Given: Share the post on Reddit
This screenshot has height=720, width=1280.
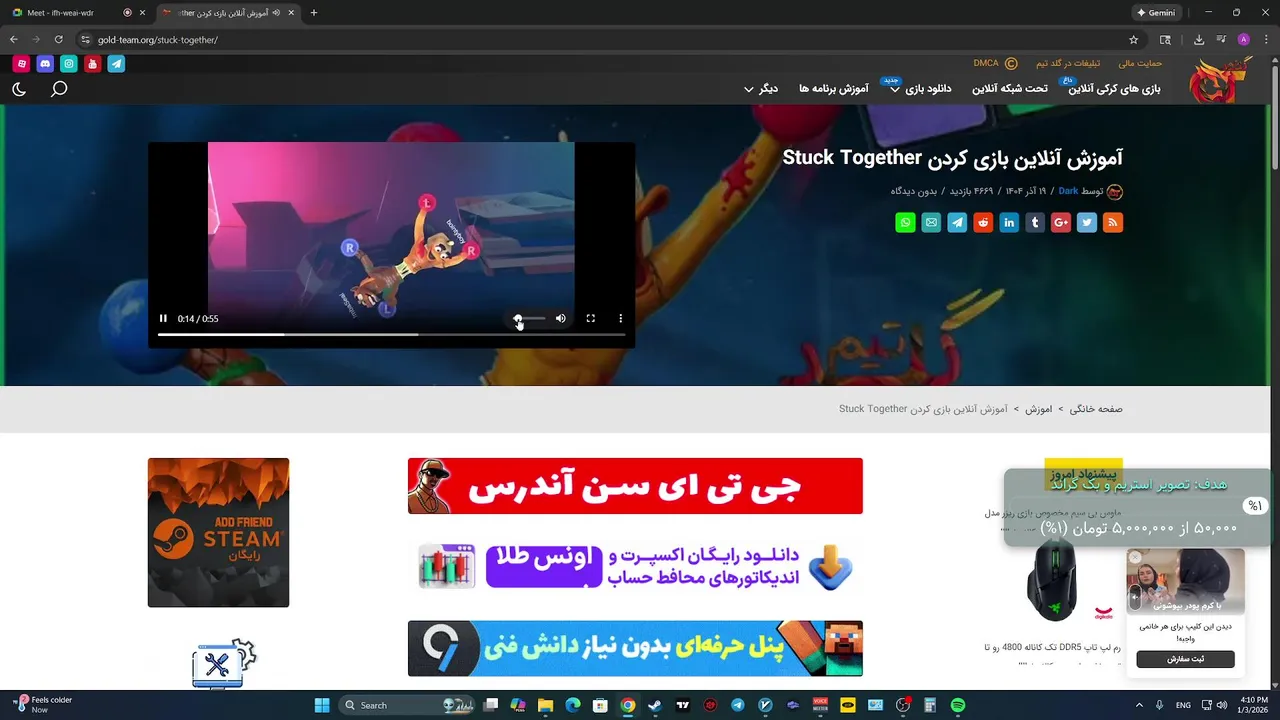Looking at the screenshot, I should coord(983,223).
